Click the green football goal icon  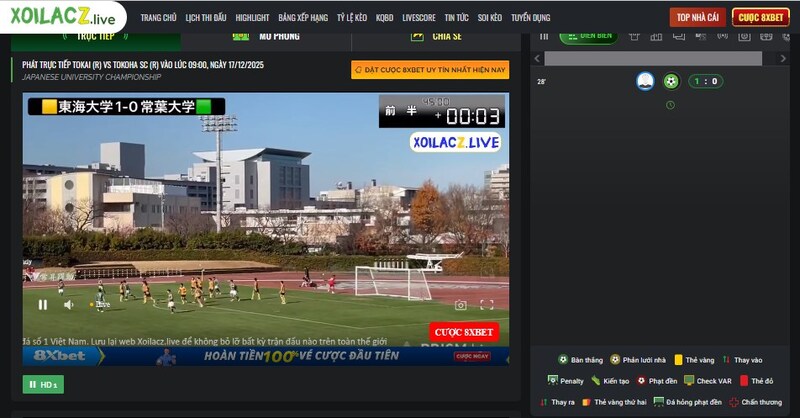click(671, 81)
